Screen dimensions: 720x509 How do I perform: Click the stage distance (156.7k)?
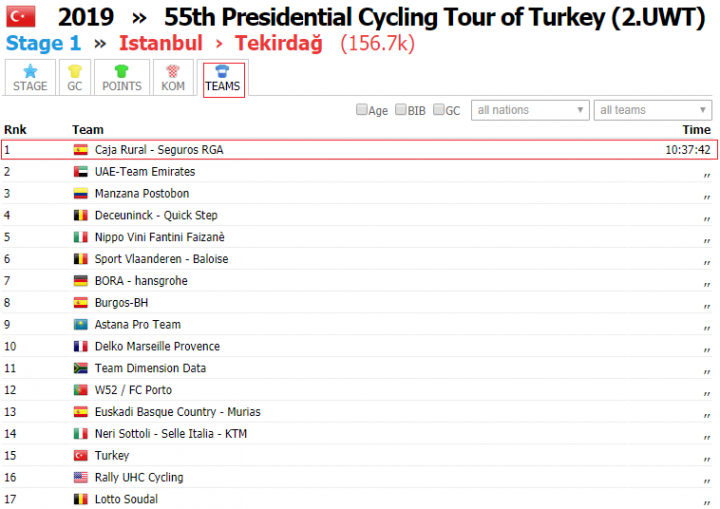click(377, 44)
